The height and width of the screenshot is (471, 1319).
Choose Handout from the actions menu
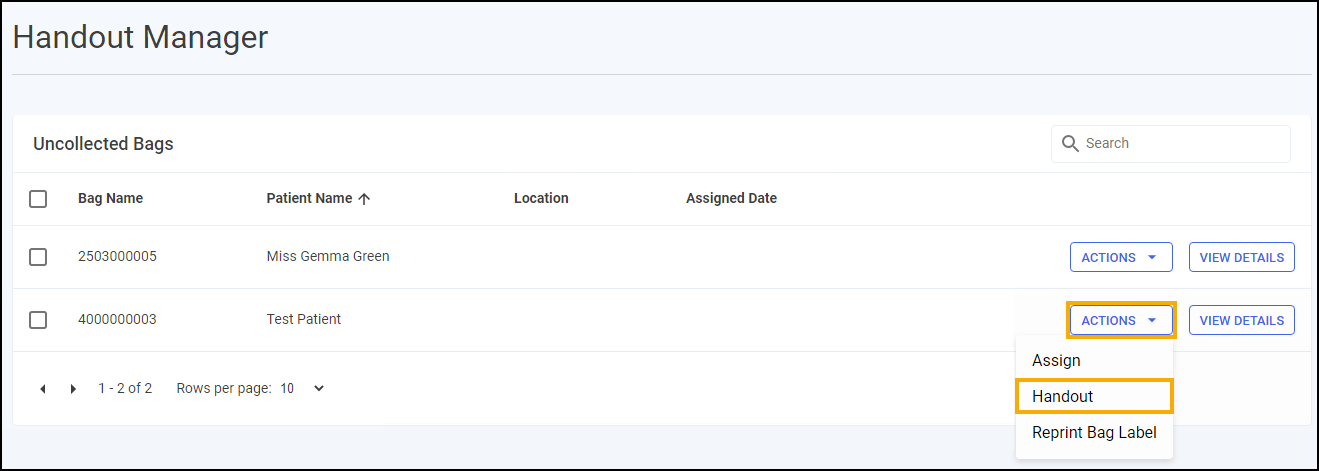(x=1063, y=396)
